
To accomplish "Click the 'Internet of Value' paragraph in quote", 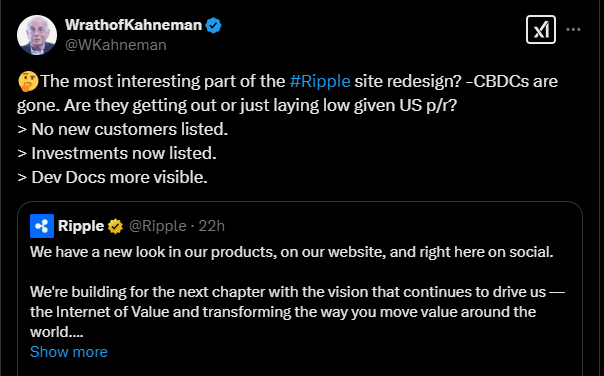I will coord(297,312).
